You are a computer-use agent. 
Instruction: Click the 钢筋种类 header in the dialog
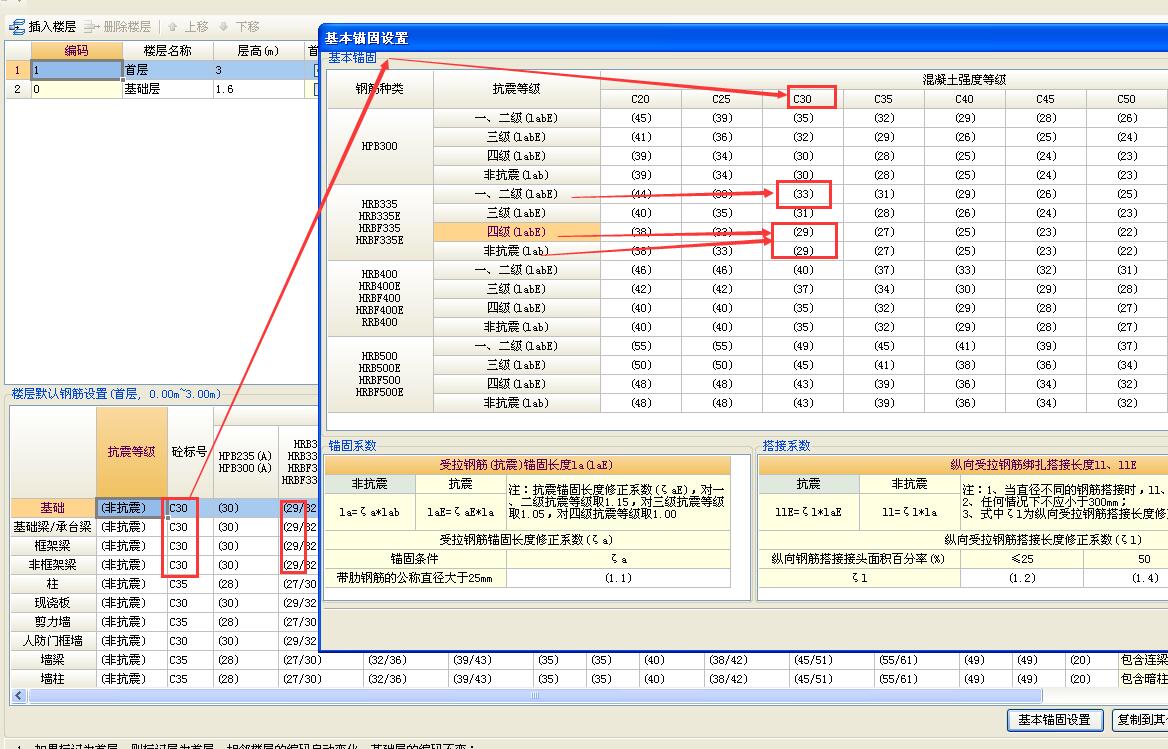tap(380, 89)
